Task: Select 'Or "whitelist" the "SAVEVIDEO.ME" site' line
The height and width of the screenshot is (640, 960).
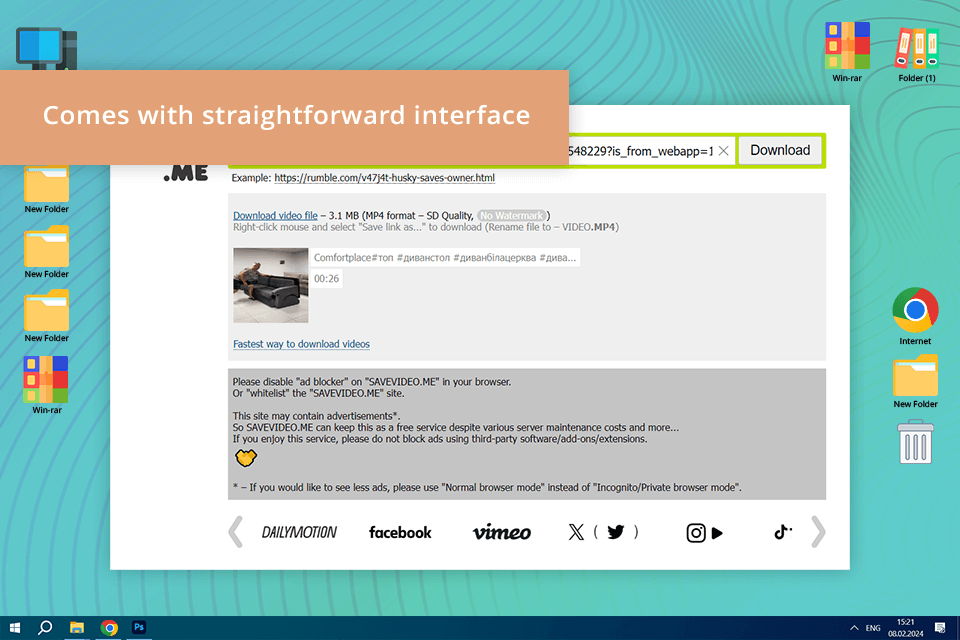Action: [318, 394]
